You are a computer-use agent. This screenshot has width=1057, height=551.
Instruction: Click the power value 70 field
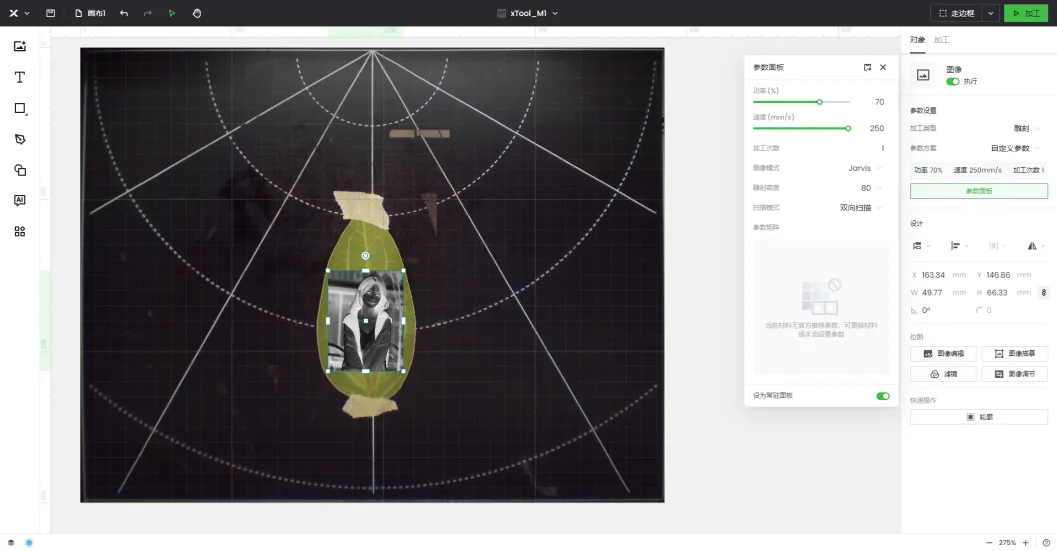878,102
